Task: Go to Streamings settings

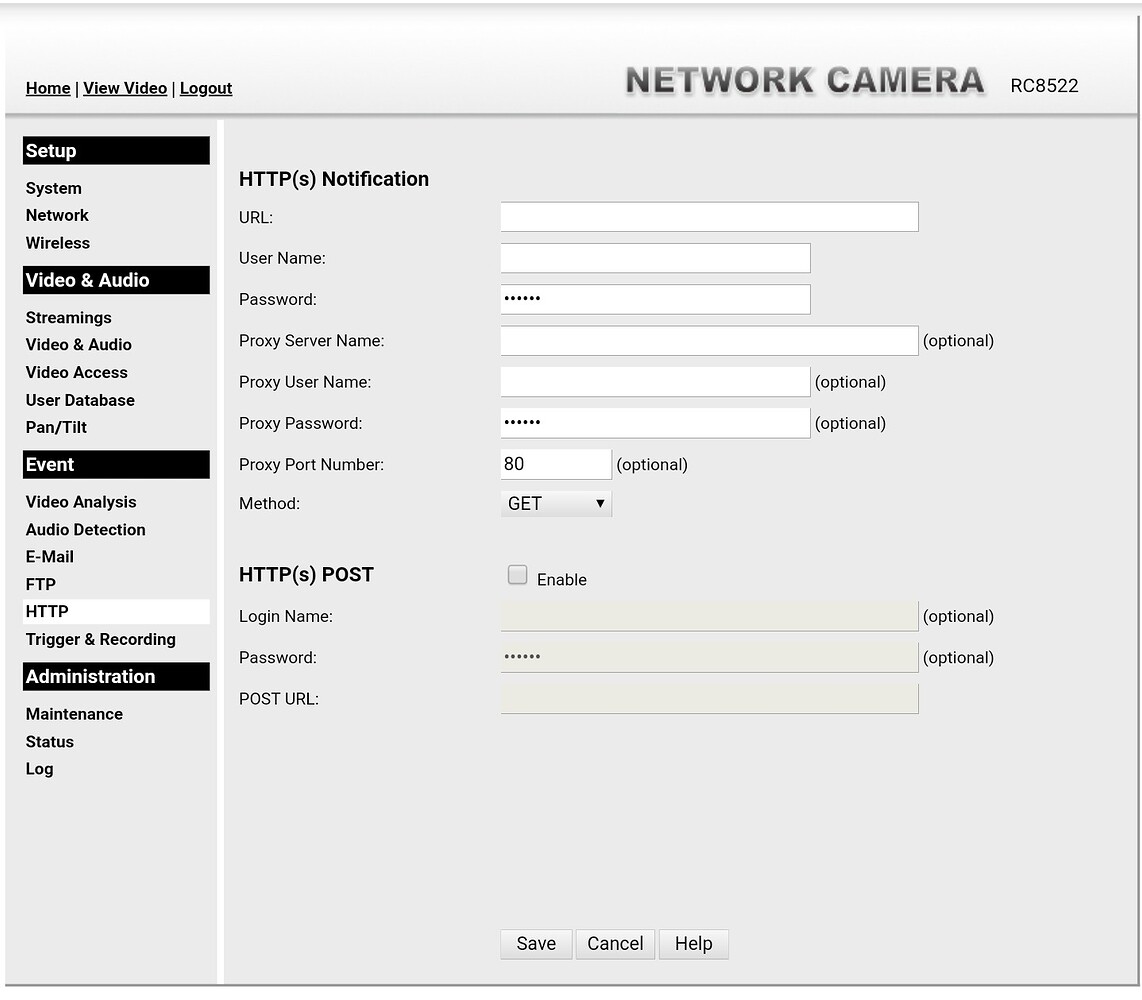Action: [68, 317]
